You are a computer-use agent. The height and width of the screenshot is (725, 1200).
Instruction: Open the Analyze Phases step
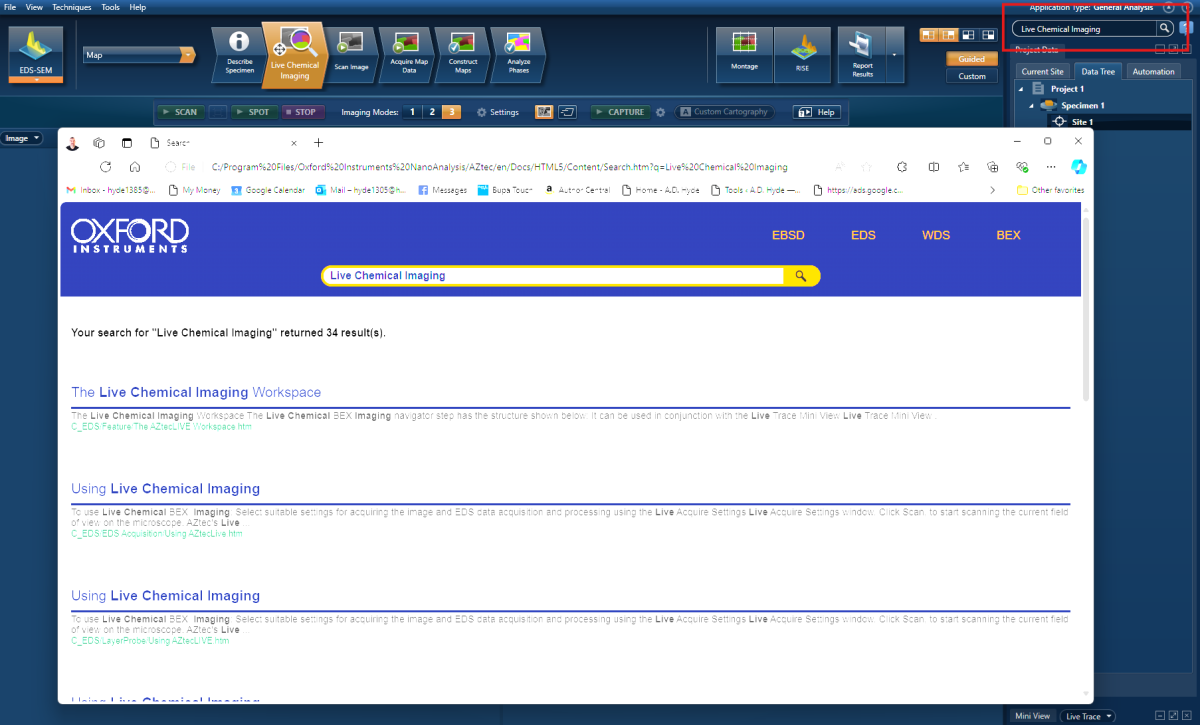[518, 53]
